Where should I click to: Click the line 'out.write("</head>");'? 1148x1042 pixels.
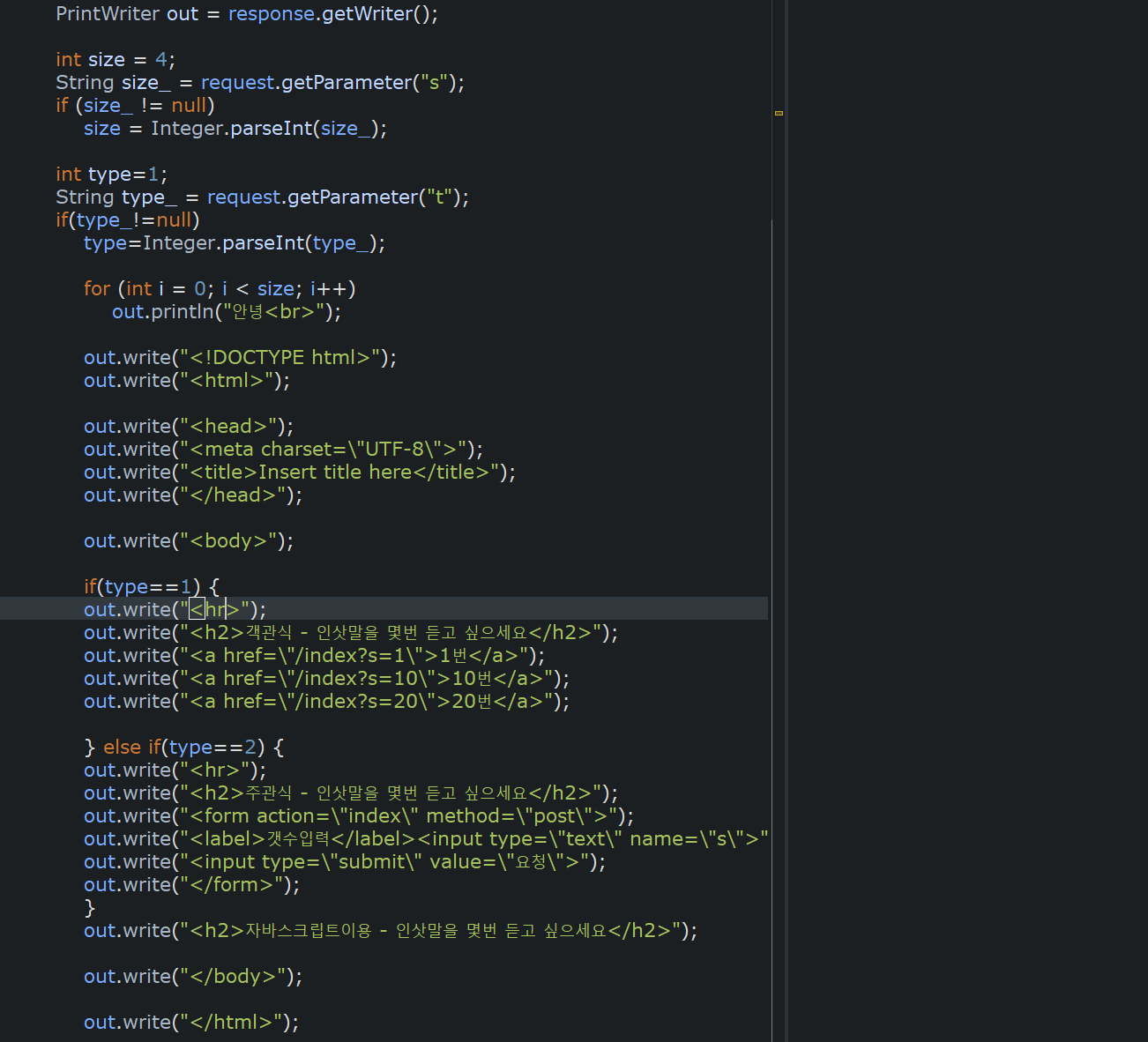(x=193, y=495)
